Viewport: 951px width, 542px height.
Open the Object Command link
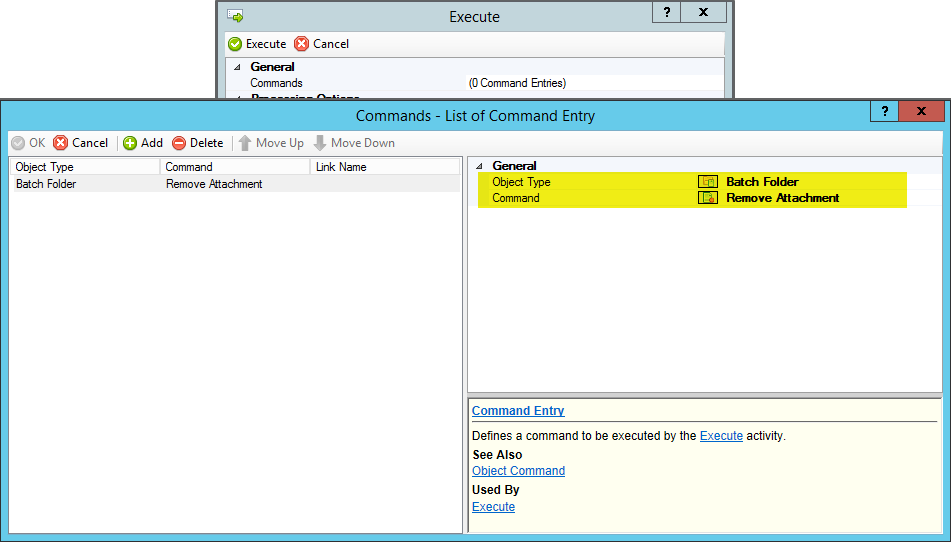pyautogui.click(x=519, y=470)
